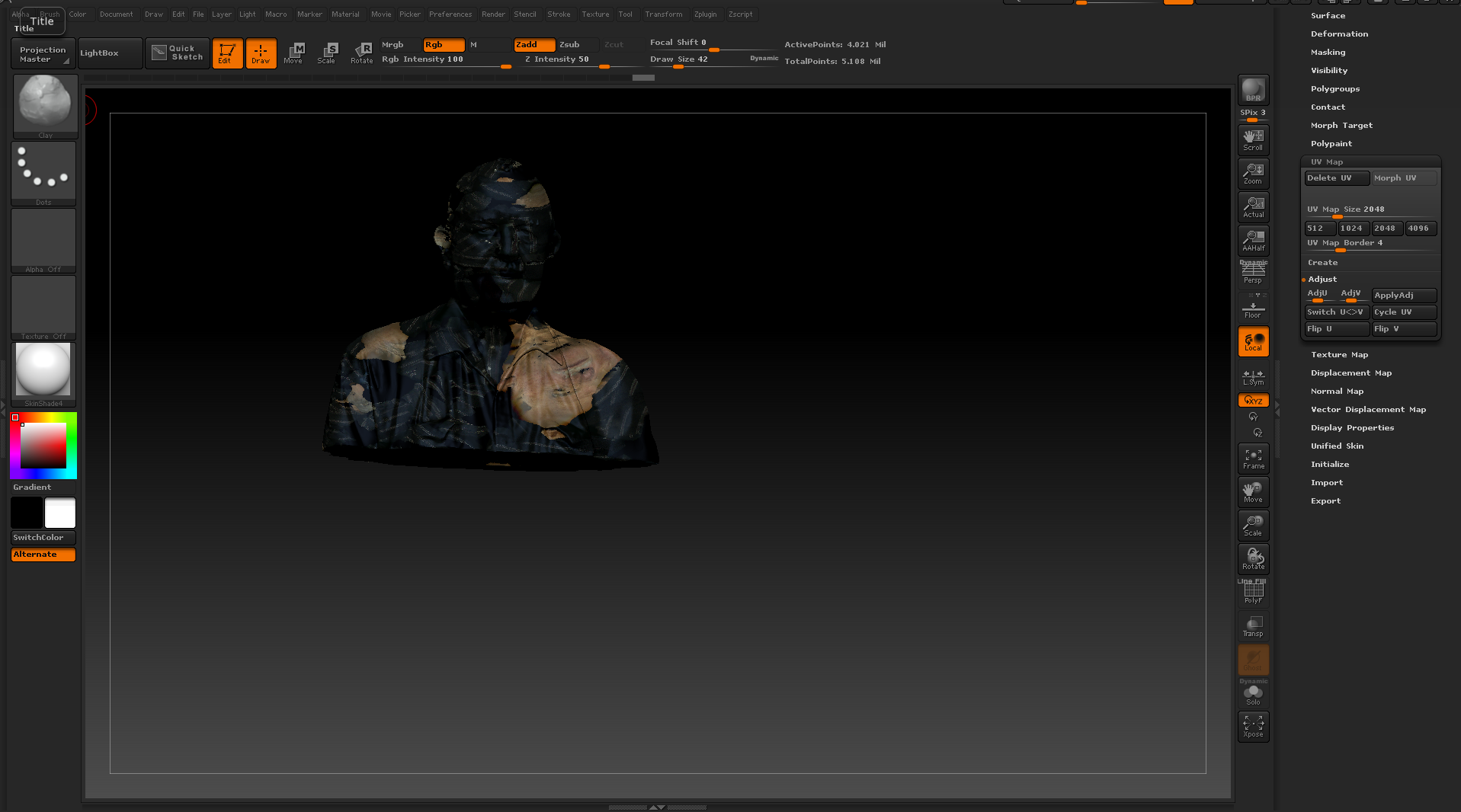Select the Scale tool in top toolbar

(328, 53)
